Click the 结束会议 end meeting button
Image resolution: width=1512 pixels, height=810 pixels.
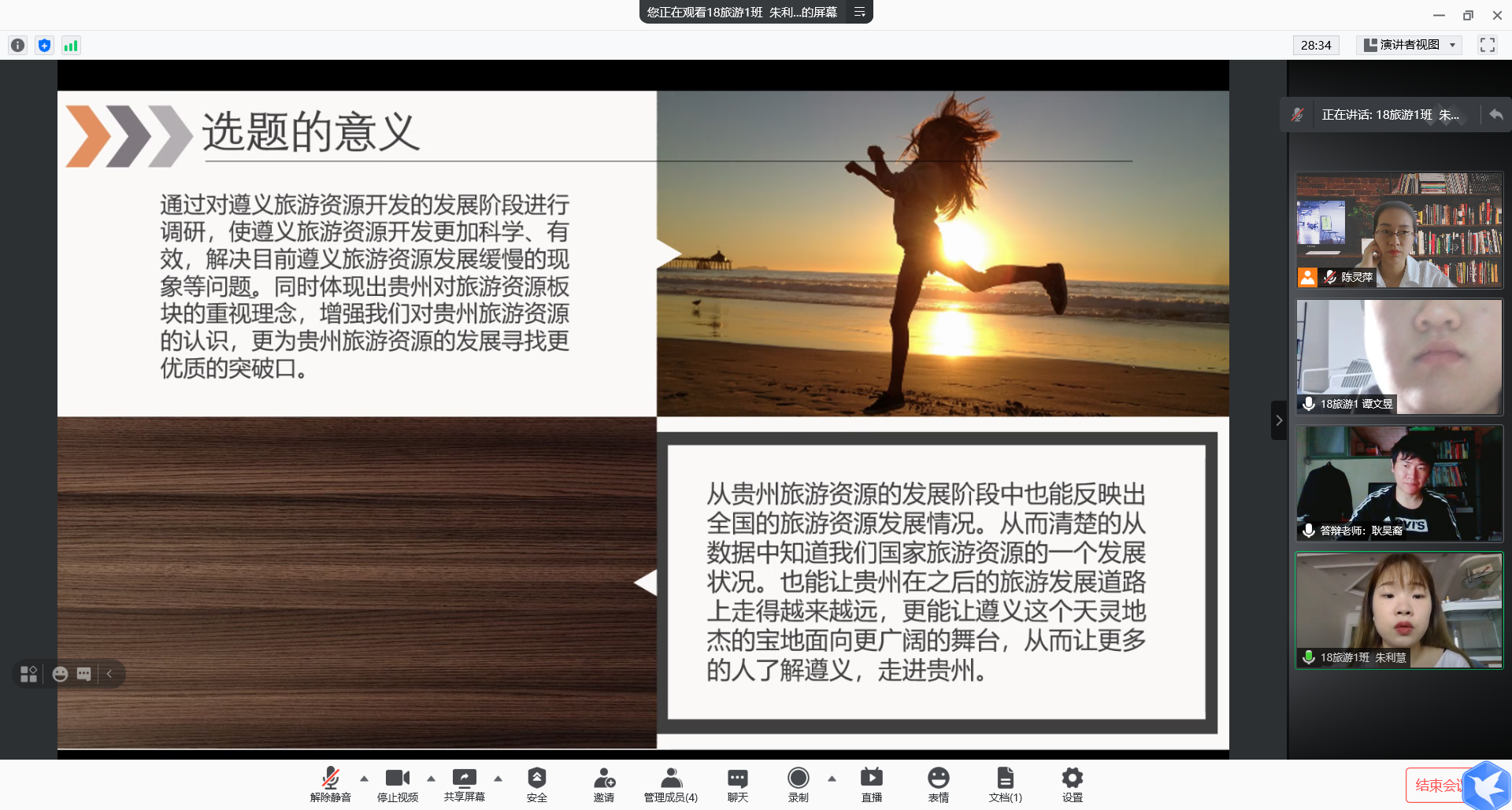(1436, 785)
